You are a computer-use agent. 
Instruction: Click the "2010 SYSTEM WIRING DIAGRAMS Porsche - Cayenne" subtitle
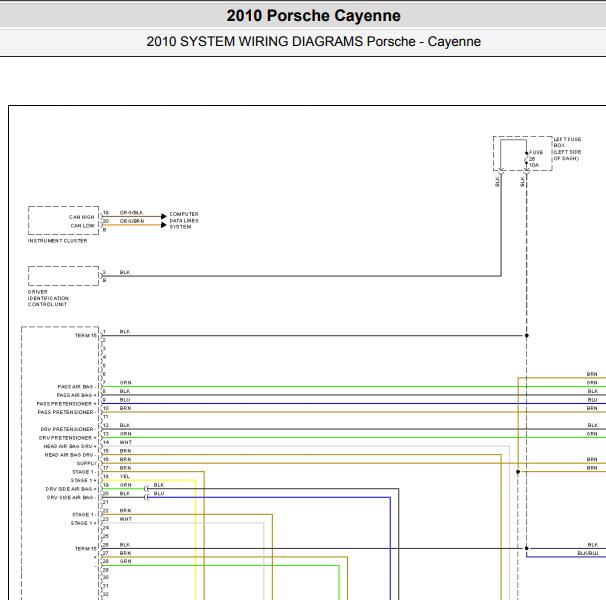tap(313, 41)
